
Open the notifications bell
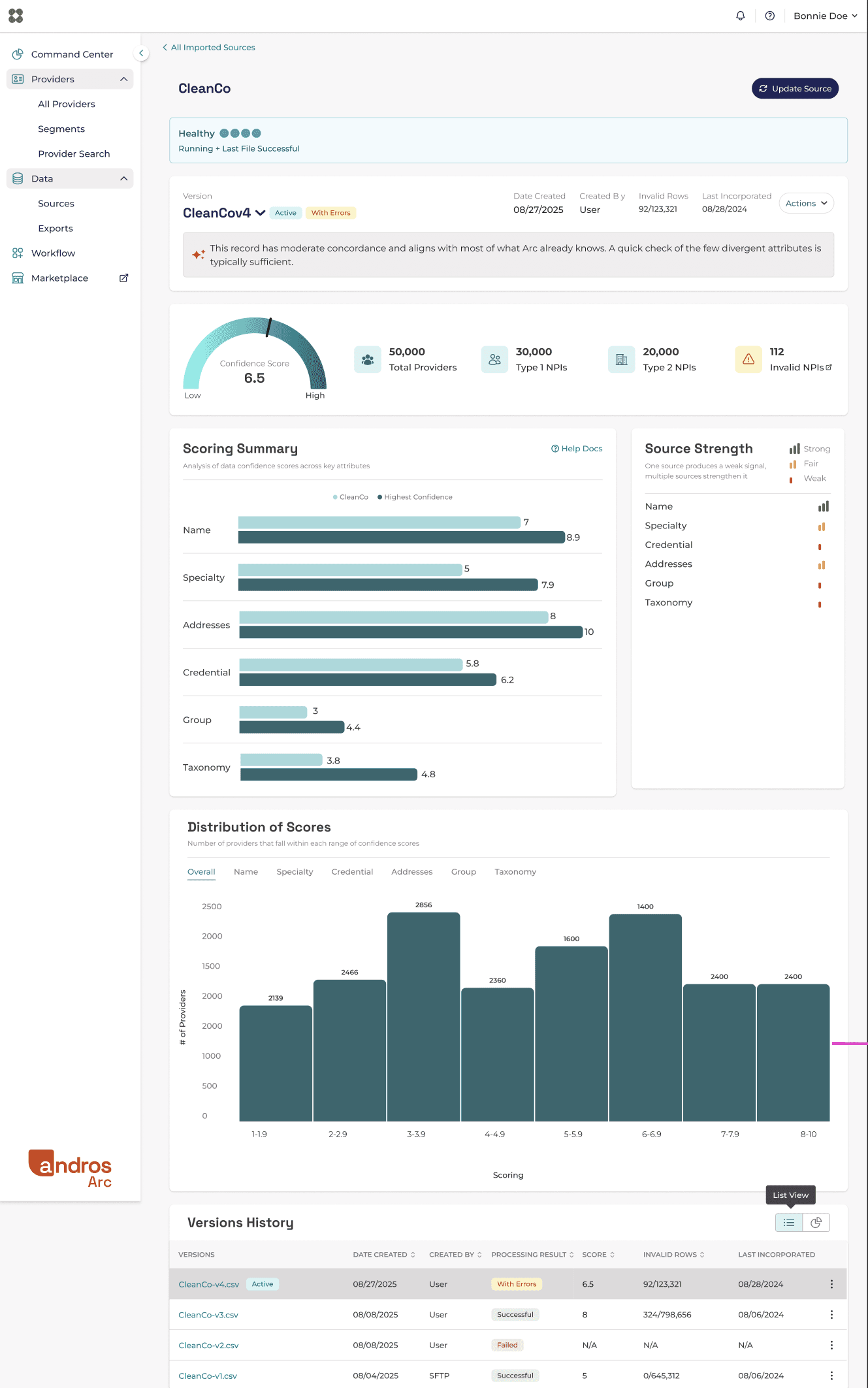point(741,16)
